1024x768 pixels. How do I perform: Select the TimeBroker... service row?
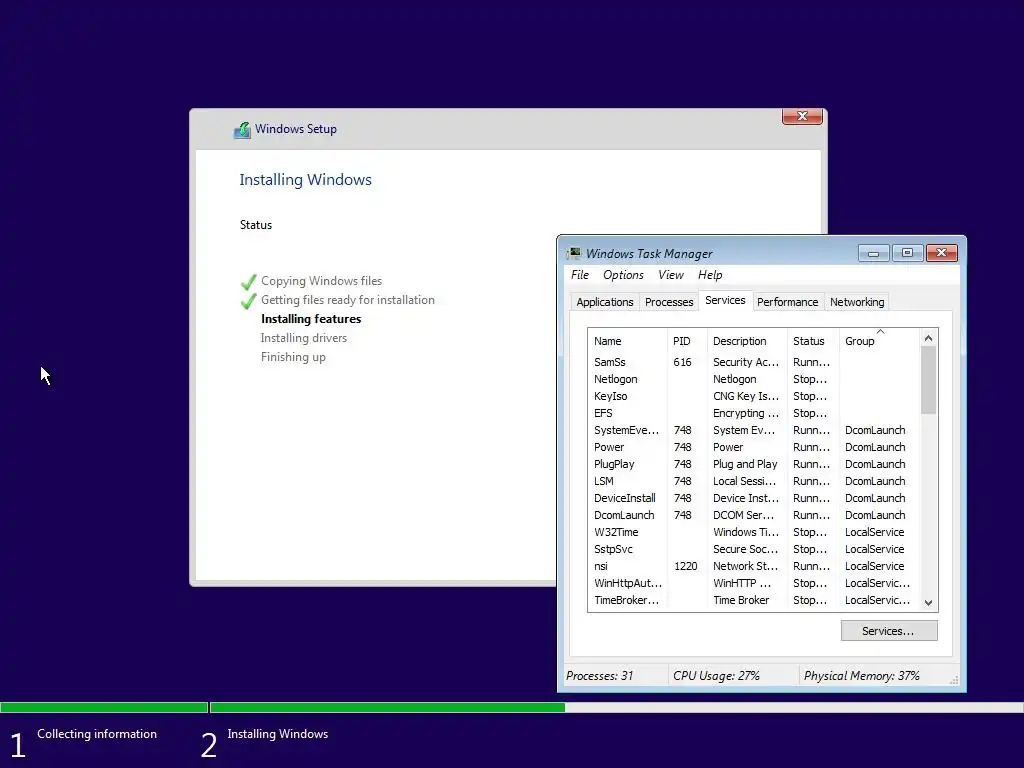[x=753, y=600]
